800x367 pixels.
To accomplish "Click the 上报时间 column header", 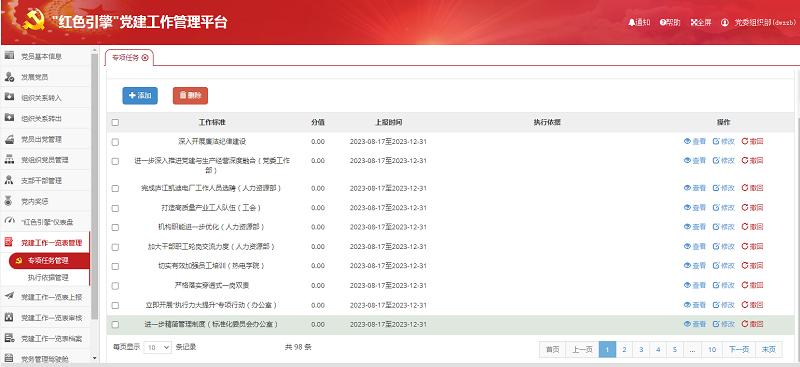I will click(x=388, y=123).
